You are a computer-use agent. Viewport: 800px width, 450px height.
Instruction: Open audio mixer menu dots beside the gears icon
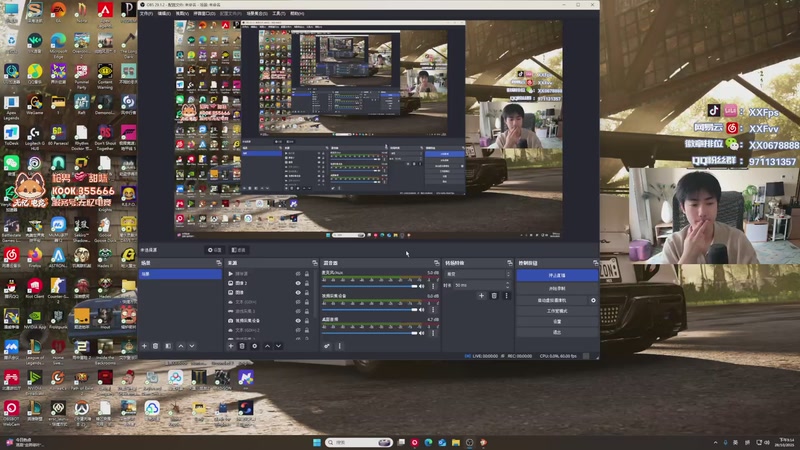point(339,346)
